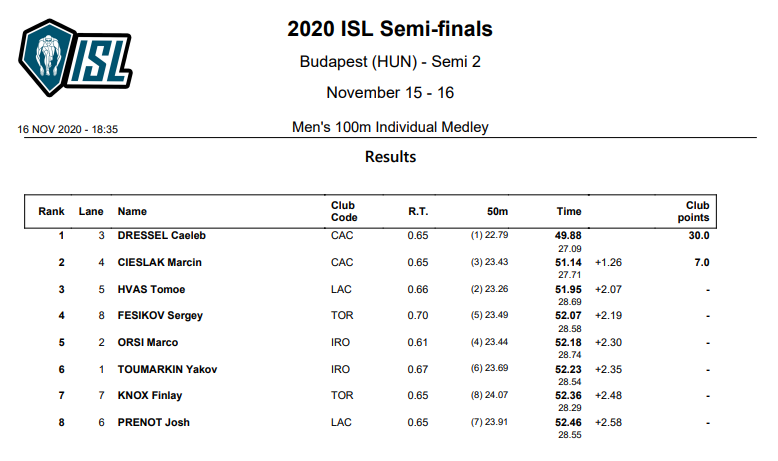Click the 16 NOV 2020 timestamp
Viewport: 778px width, 461px height.
tap(67, 130)
